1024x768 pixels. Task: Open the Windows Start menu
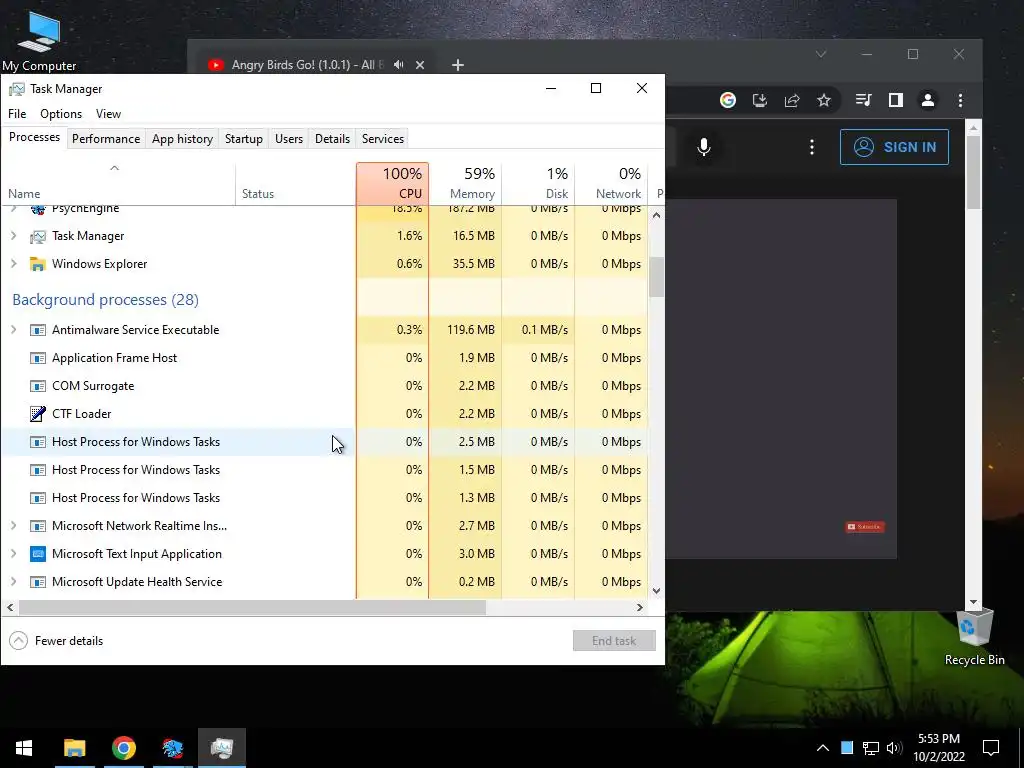(x=24, y=748)
